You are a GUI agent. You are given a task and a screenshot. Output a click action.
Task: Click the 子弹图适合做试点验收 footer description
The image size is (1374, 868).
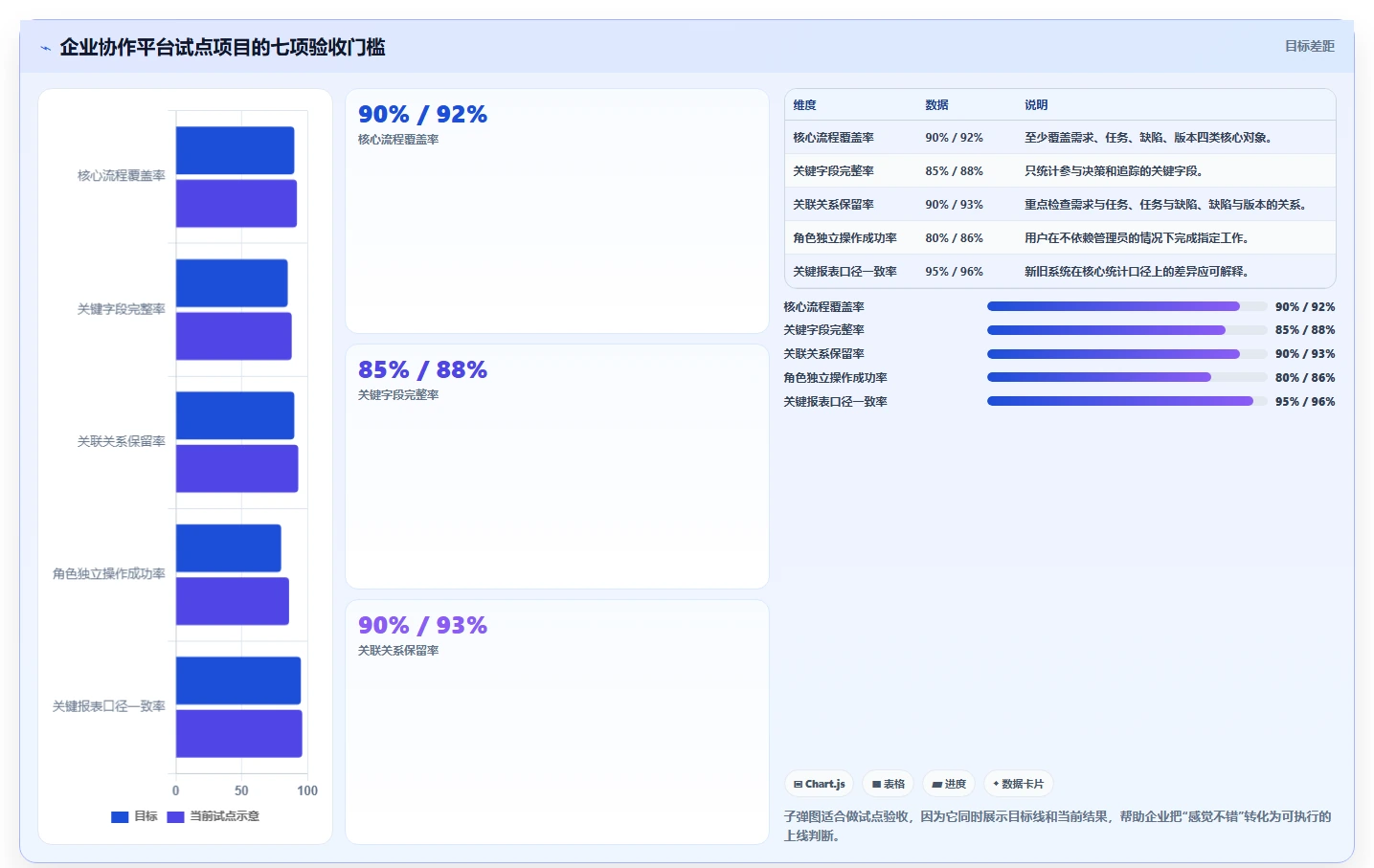point(1057,826)
